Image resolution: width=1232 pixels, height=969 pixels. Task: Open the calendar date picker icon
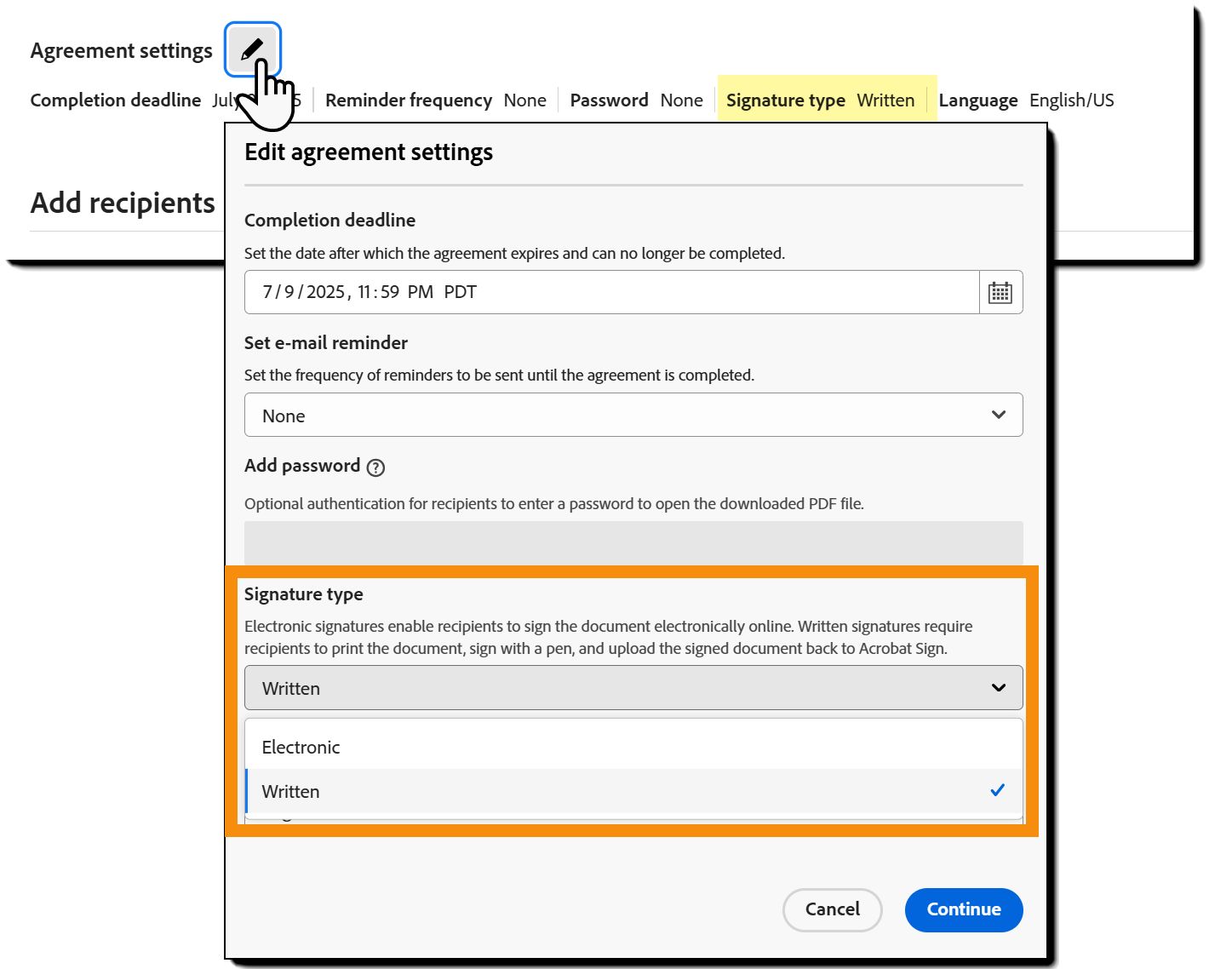pos(1000,292)
